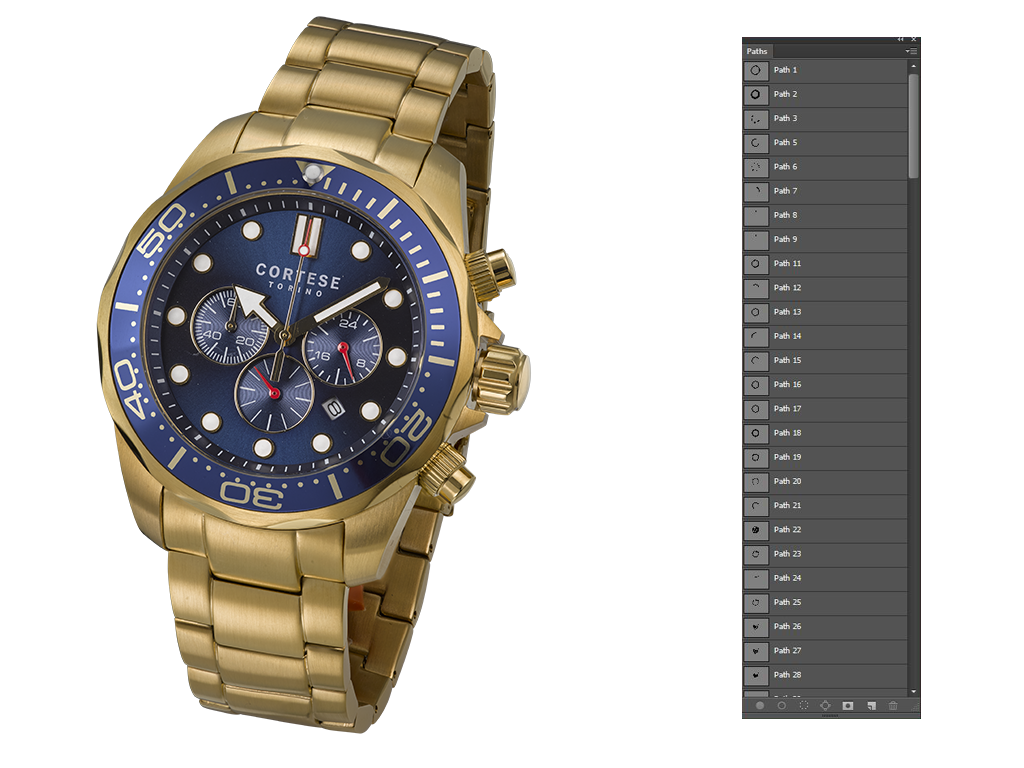Select Path 3 thumbnail
Screen dimensions: 1024x768
click(x=756, y=118)
